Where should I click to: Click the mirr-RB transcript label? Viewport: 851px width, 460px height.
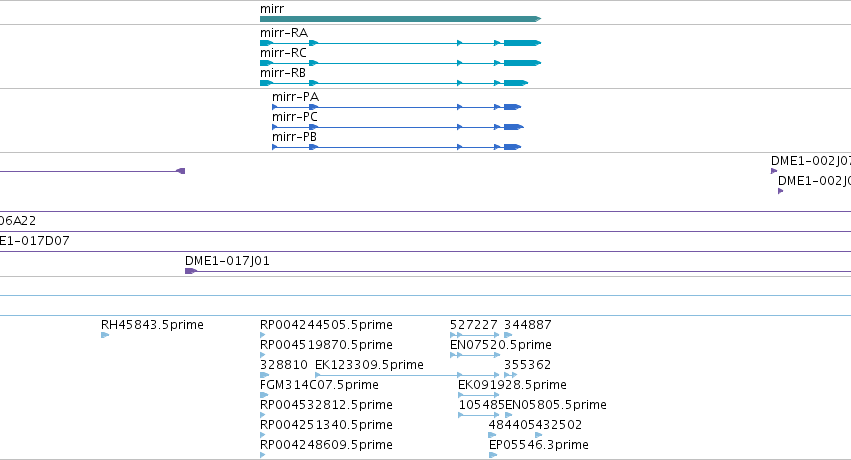[x=283, y=73]
